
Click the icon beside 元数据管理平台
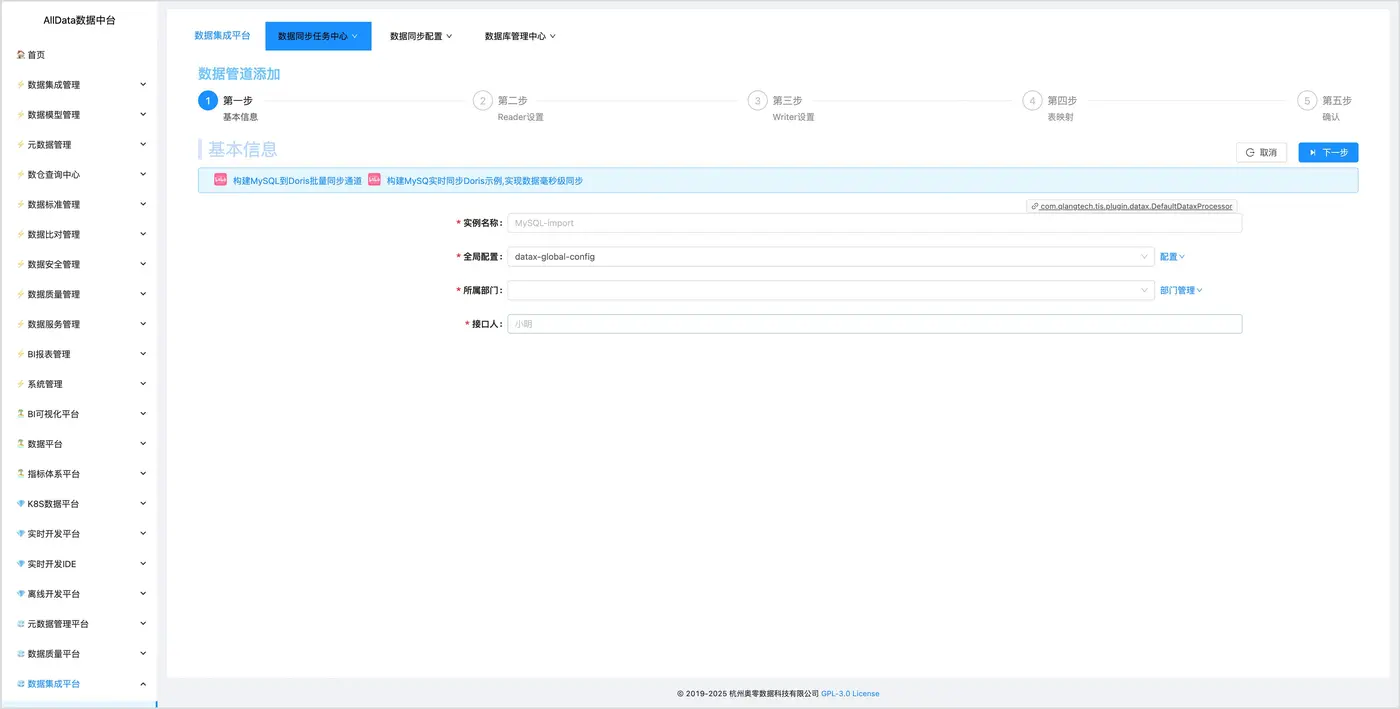[x=21, y=624]
